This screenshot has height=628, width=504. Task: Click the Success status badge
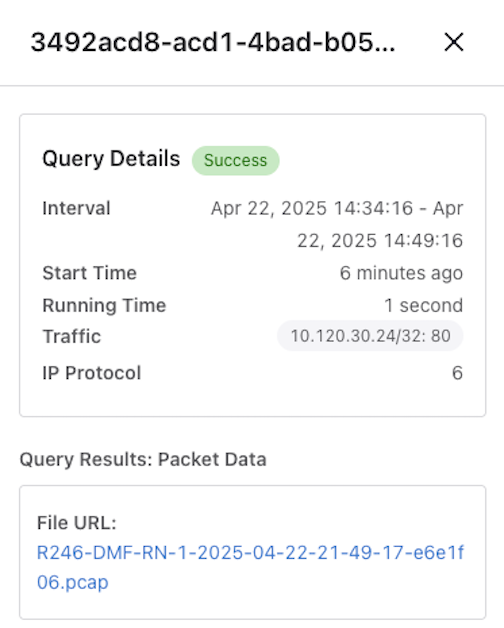point(236,161)
